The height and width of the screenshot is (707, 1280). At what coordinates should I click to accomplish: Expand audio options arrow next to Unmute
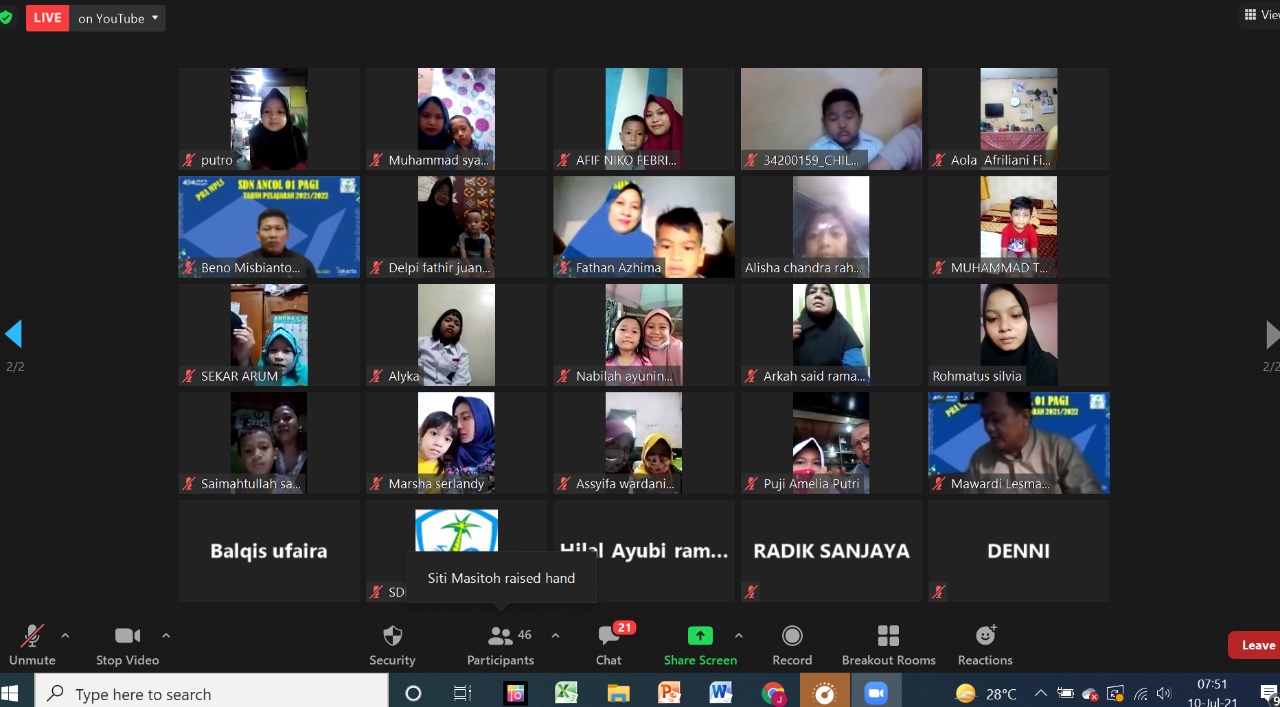[x=65, y=635]
